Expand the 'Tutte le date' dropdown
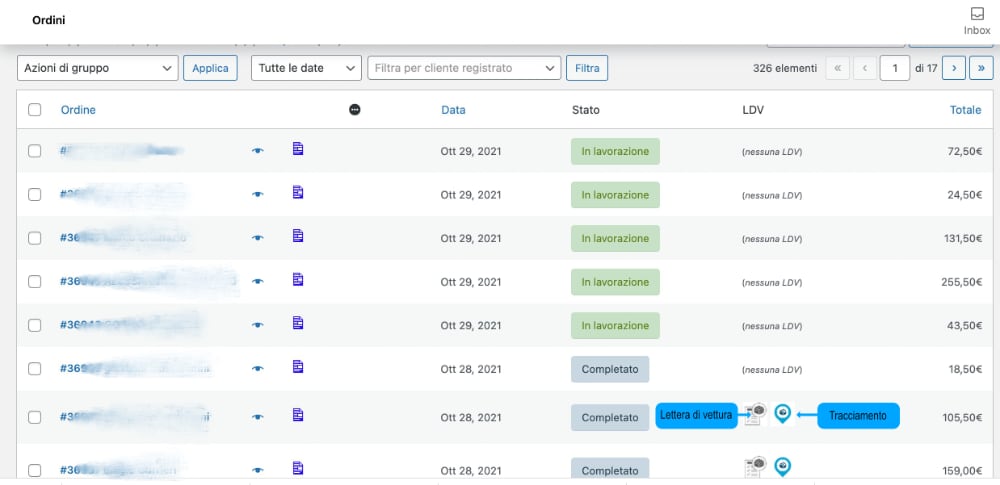Screen dimensions: 1000x485 304,68
